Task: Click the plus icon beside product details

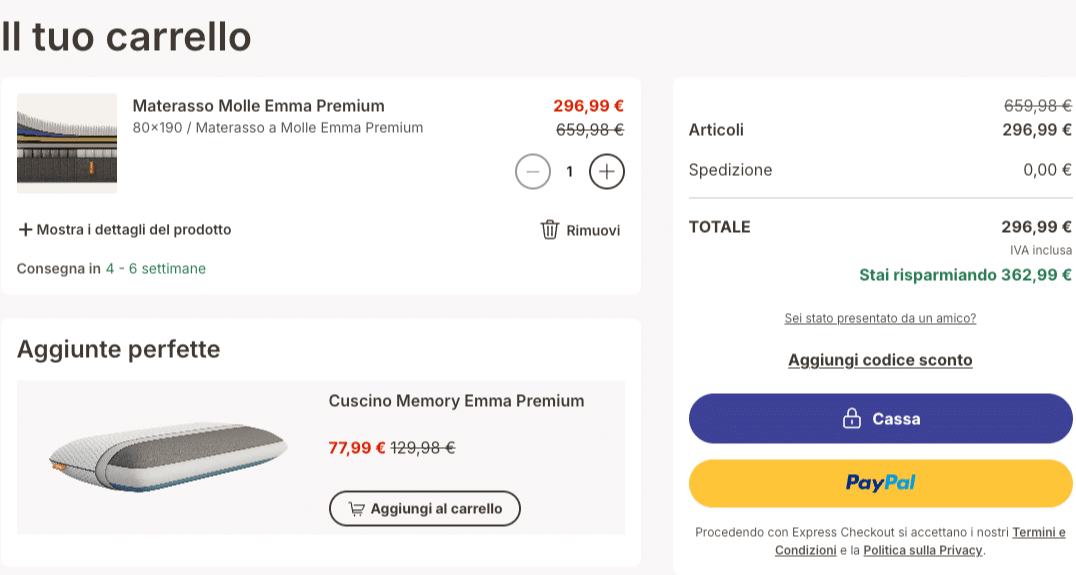Action: pos(26,230)
